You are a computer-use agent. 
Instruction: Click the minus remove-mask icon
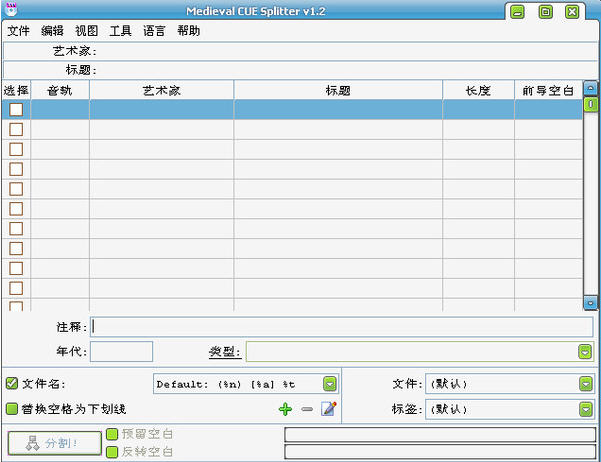tap(307, 409)
